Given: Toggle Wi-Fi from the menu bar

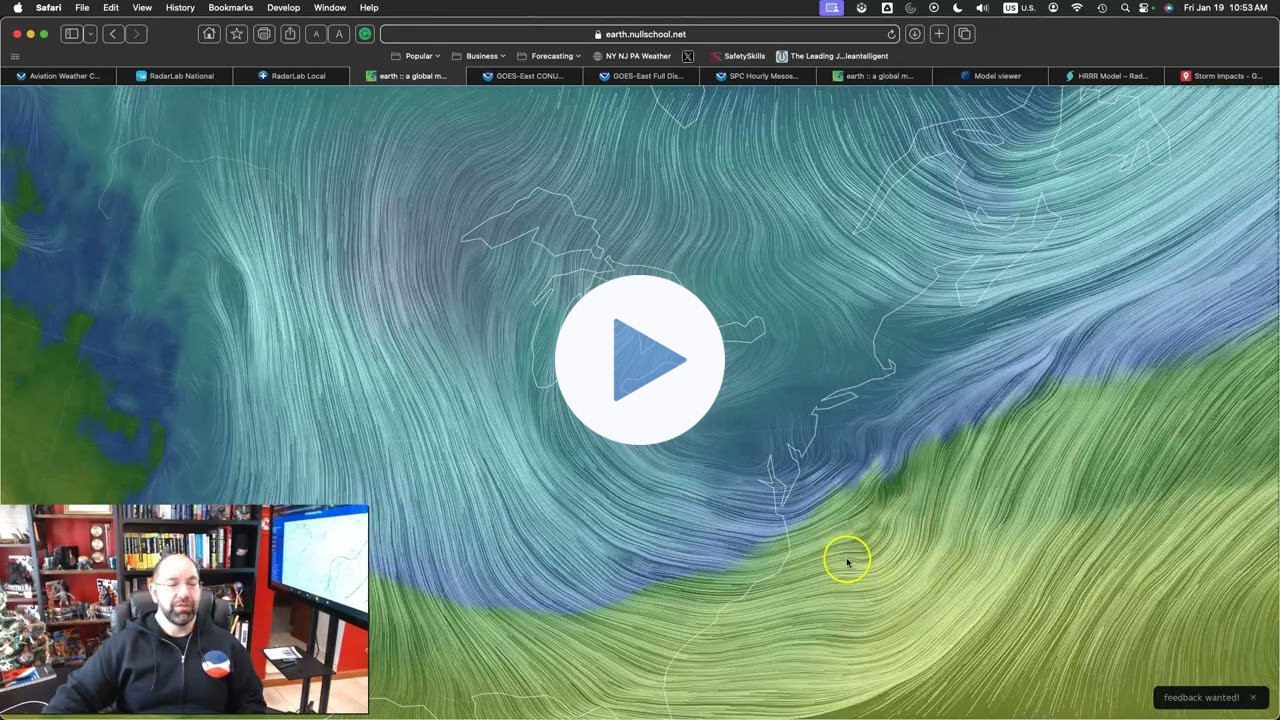Looking at the screenshot, I should [x=1077, y=8].
